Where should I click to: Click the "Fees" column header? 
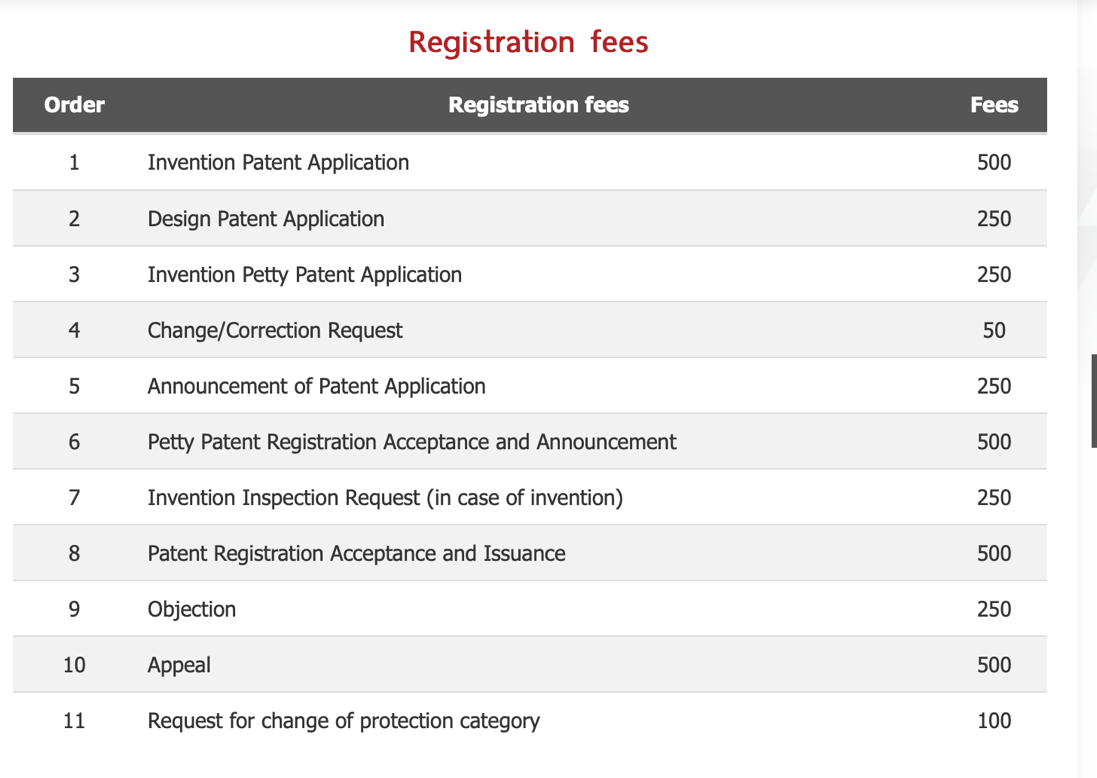pyautogui.click(x=993, y=105)
